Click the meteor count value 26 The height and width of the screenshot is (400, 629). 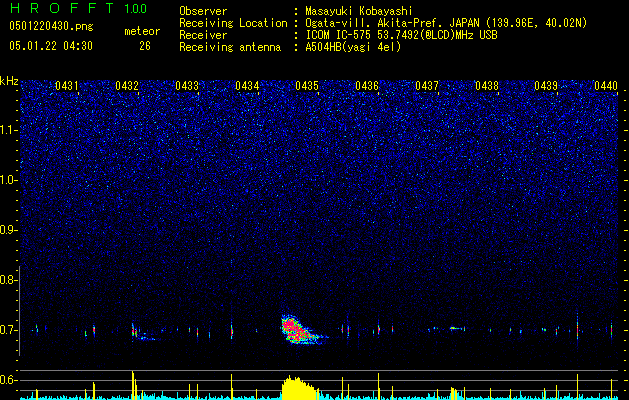[145, 46]
